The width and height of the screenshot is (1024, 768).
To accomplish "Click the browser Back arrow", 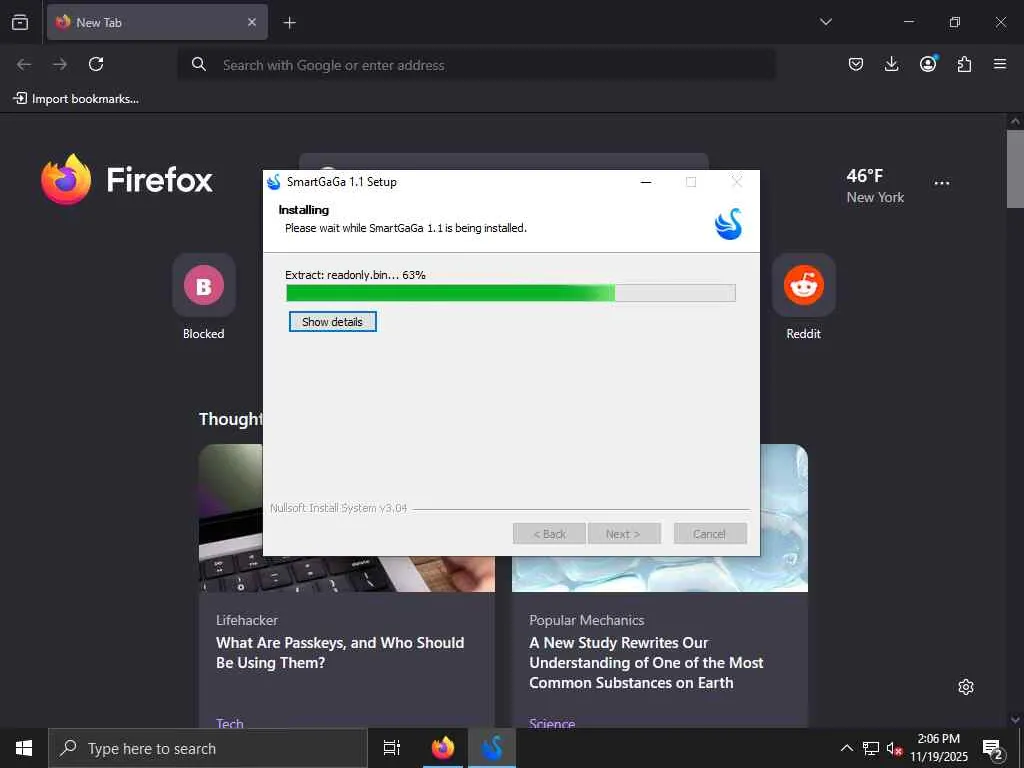I will coord(24,64).
